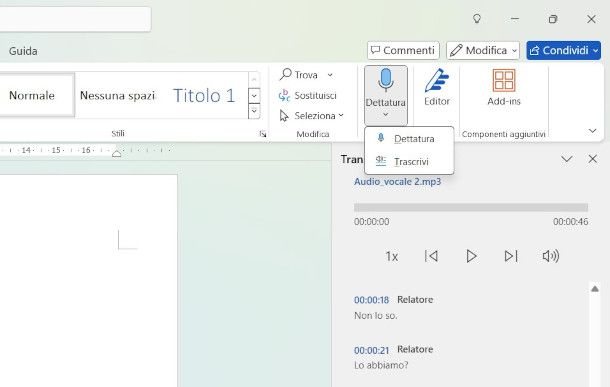This screenshot has height=387, width=610.
Task: Select the transcript text 'Lo abbiamo?'
Action: pyautogui.click(x=381, y=365)
